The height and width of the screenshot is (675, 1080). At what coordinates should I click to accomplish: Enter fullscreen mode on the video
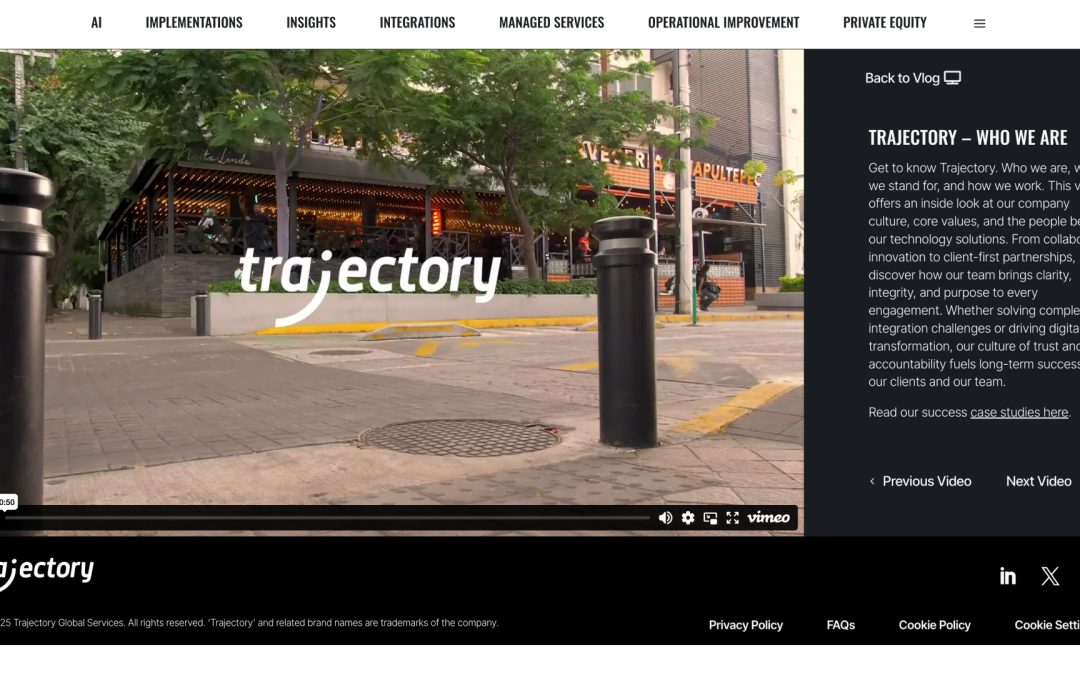point(732,517)
